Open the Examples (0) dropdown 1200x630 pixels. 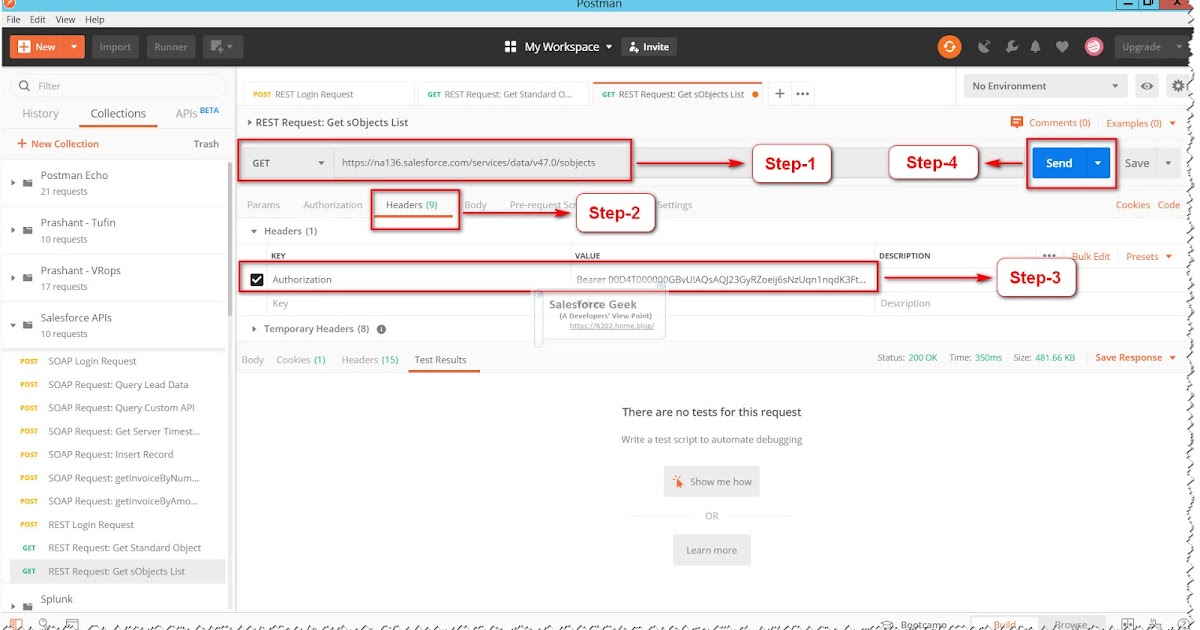point(1140,123)
